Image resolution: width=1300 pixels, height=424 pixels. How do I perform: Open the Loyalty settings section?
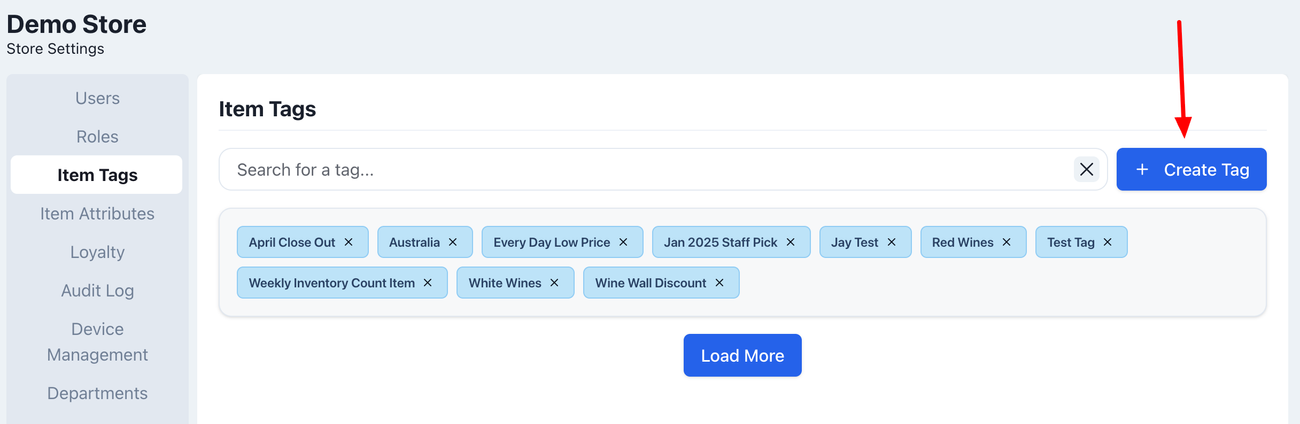tap(97, 252)
